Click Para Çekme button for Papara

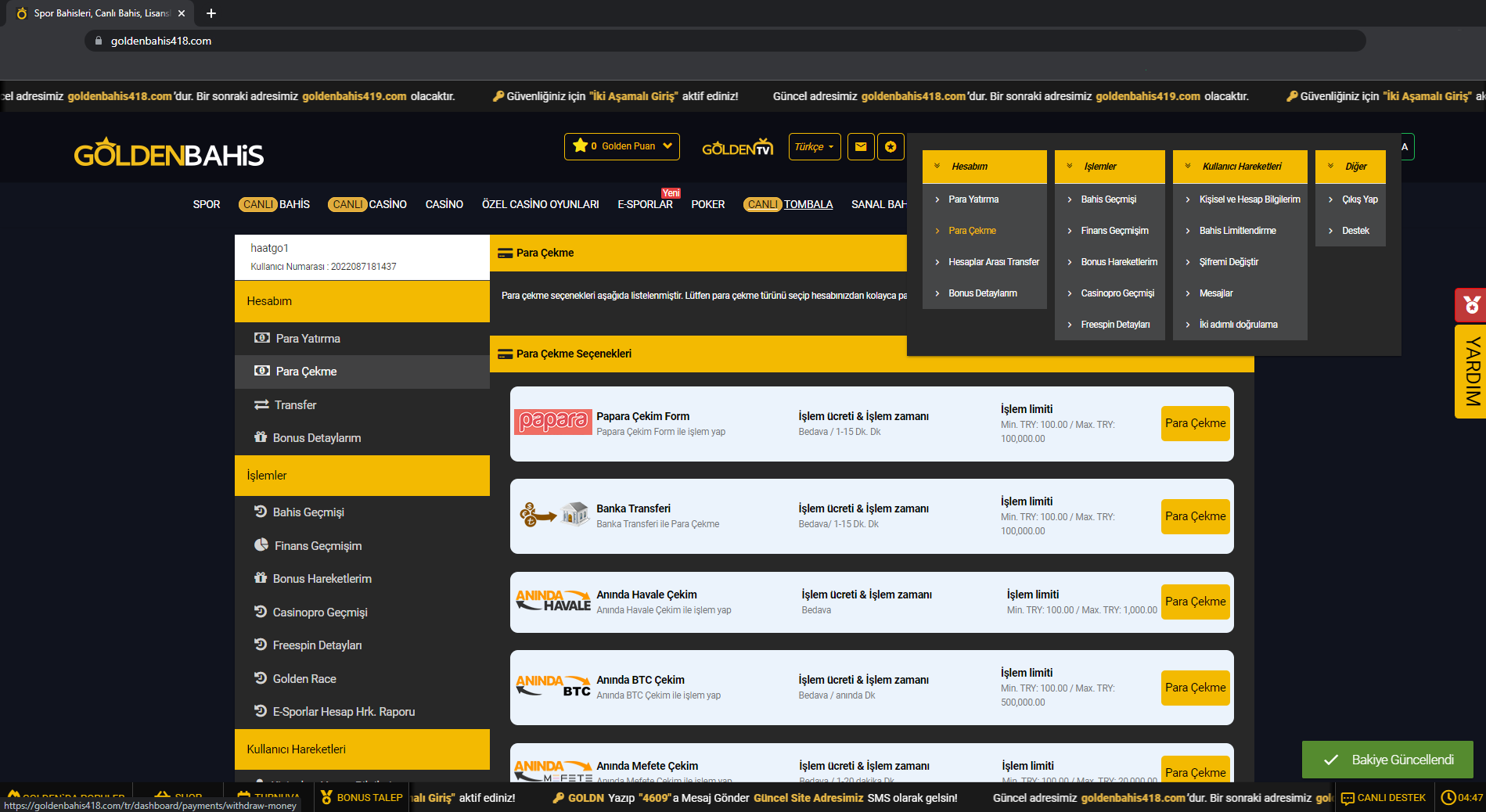(1195, 423)
